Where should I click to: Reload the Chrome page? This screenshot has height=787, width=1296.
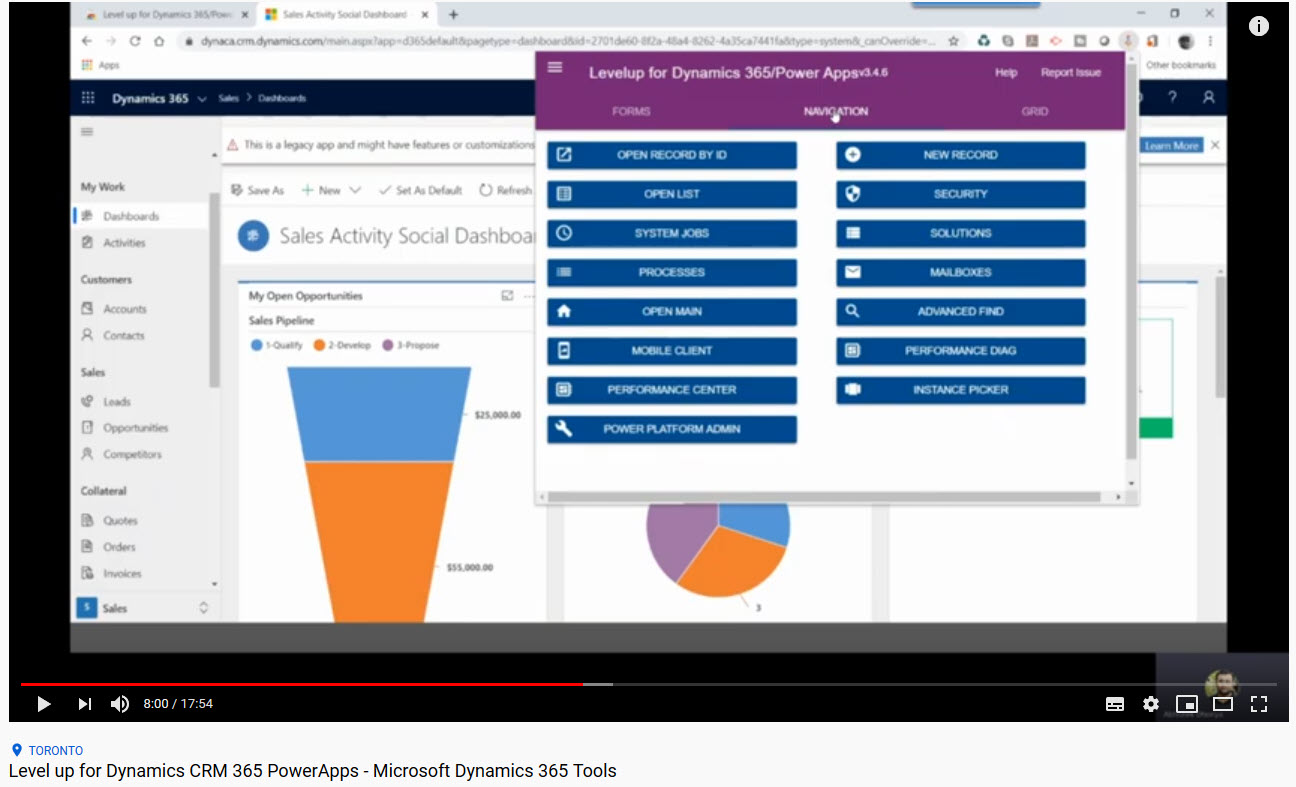(x=135, y=42)
